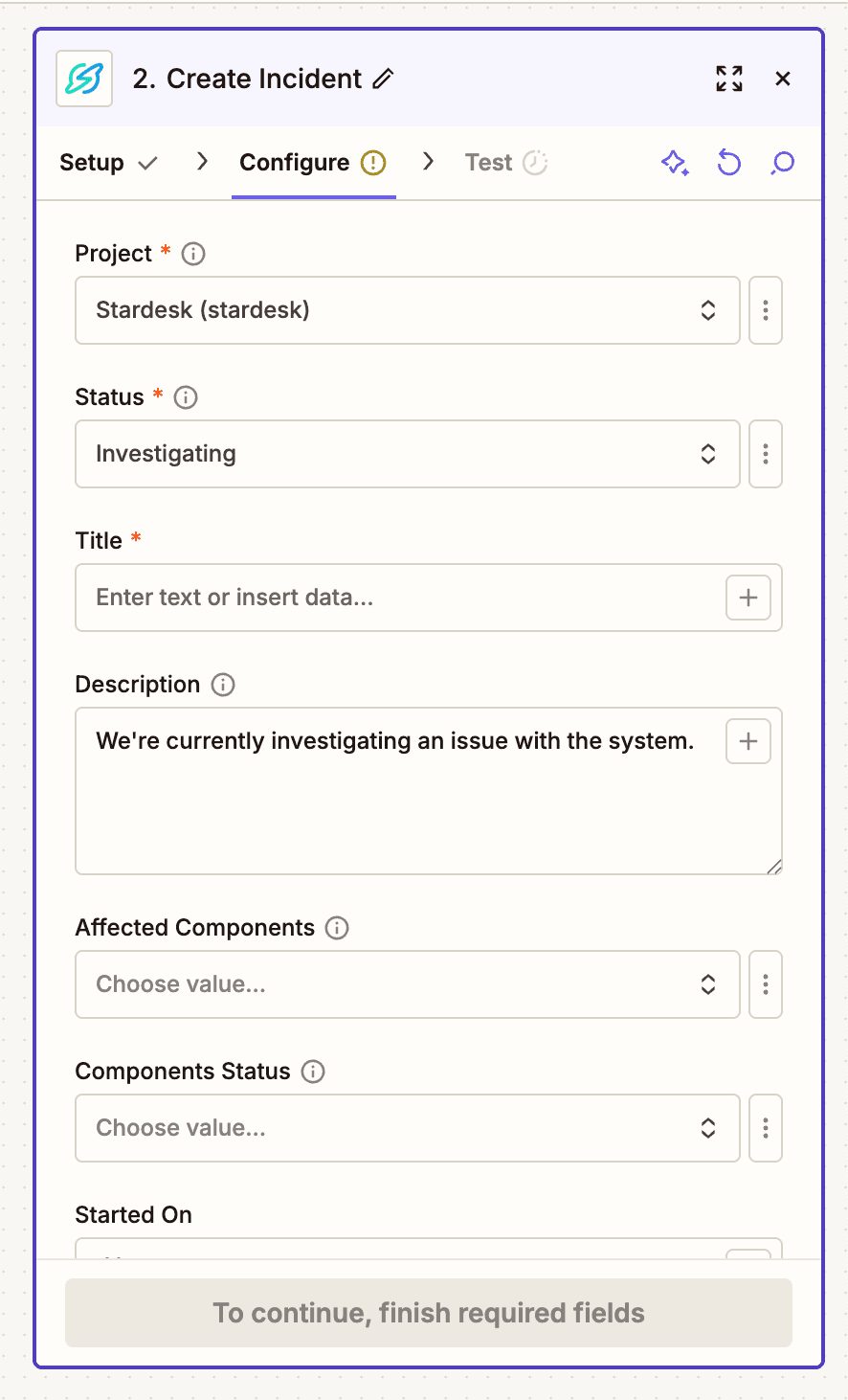Expand the step to fullscreen view
The width and height of the screenshot is (848, 1400).
tap(729, 79)
